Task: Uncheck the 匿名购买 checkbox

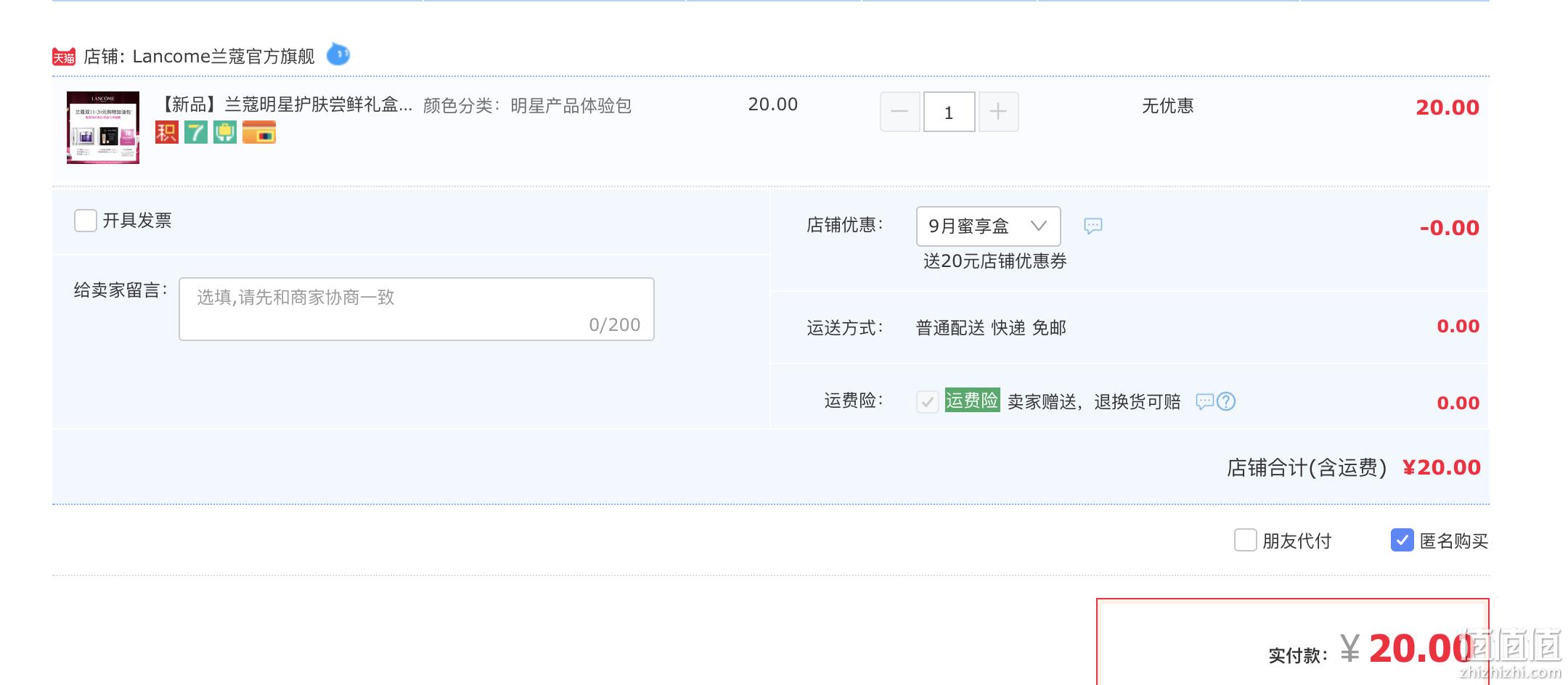Action: [x=1402, y=540]
